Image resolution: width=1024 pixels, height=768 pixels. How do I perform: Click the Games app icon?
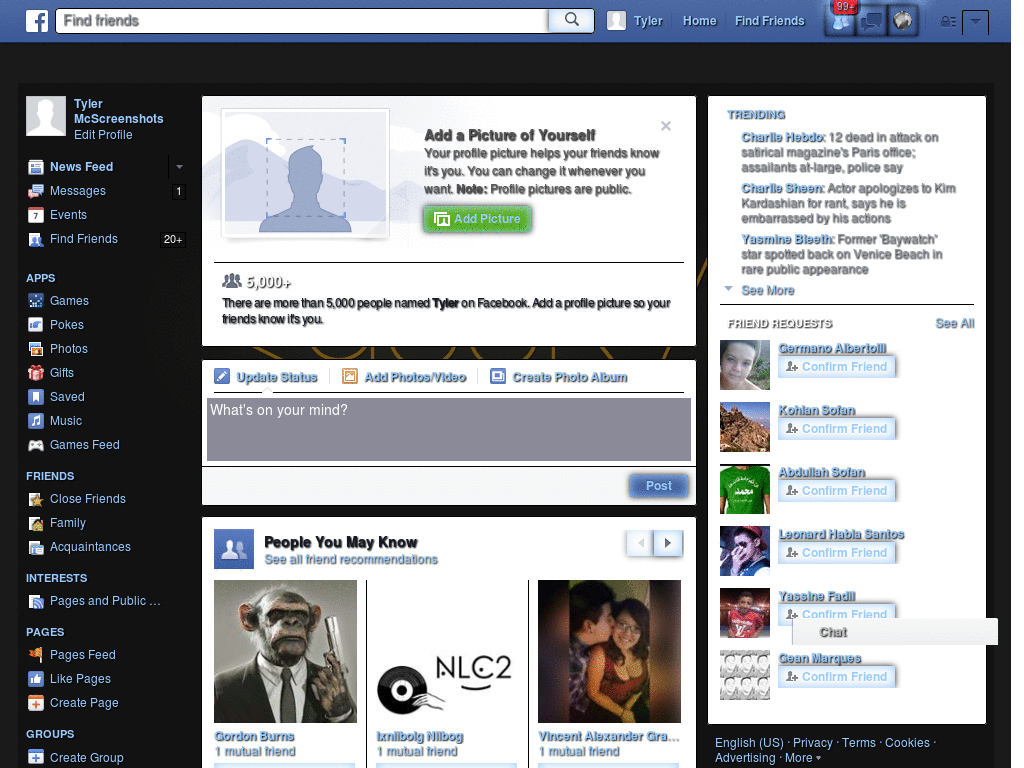(x=36, y=301)
